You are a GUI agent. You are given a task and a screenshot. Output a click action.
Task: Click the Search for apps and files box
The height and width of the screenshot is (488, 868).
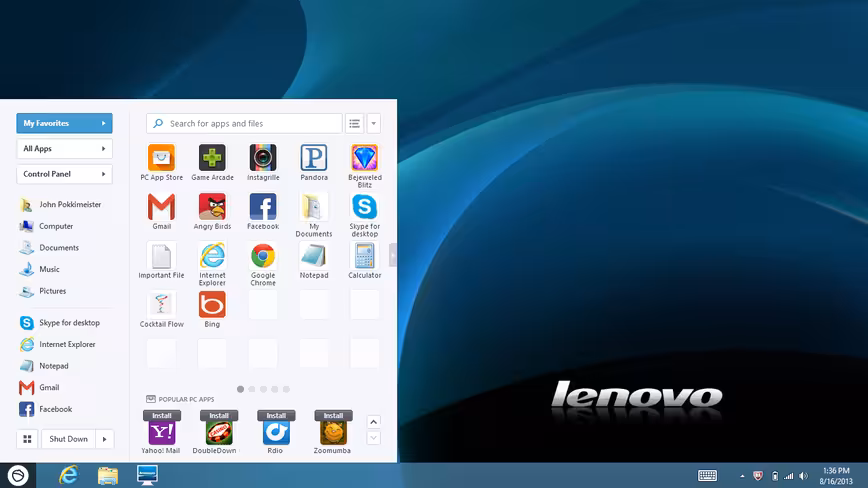[x=244, y=123]
